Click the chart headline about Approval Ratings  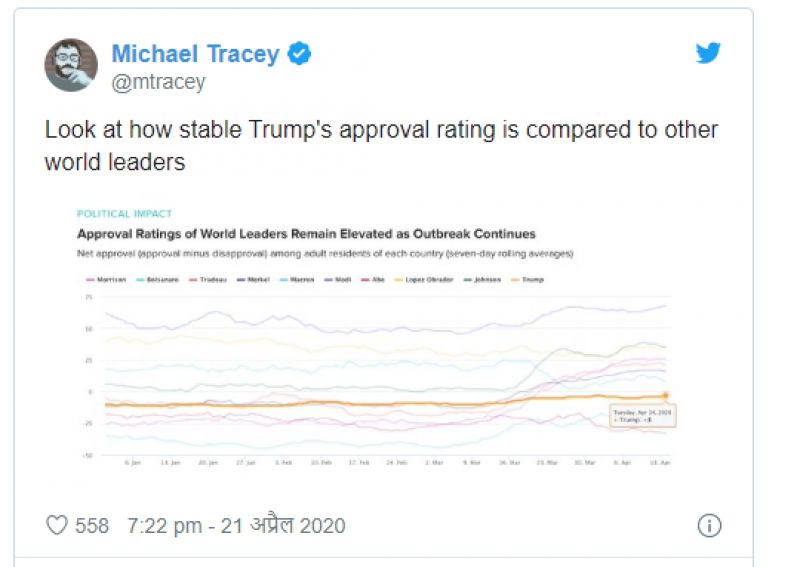pyautogui.click(x=307, y=234)
